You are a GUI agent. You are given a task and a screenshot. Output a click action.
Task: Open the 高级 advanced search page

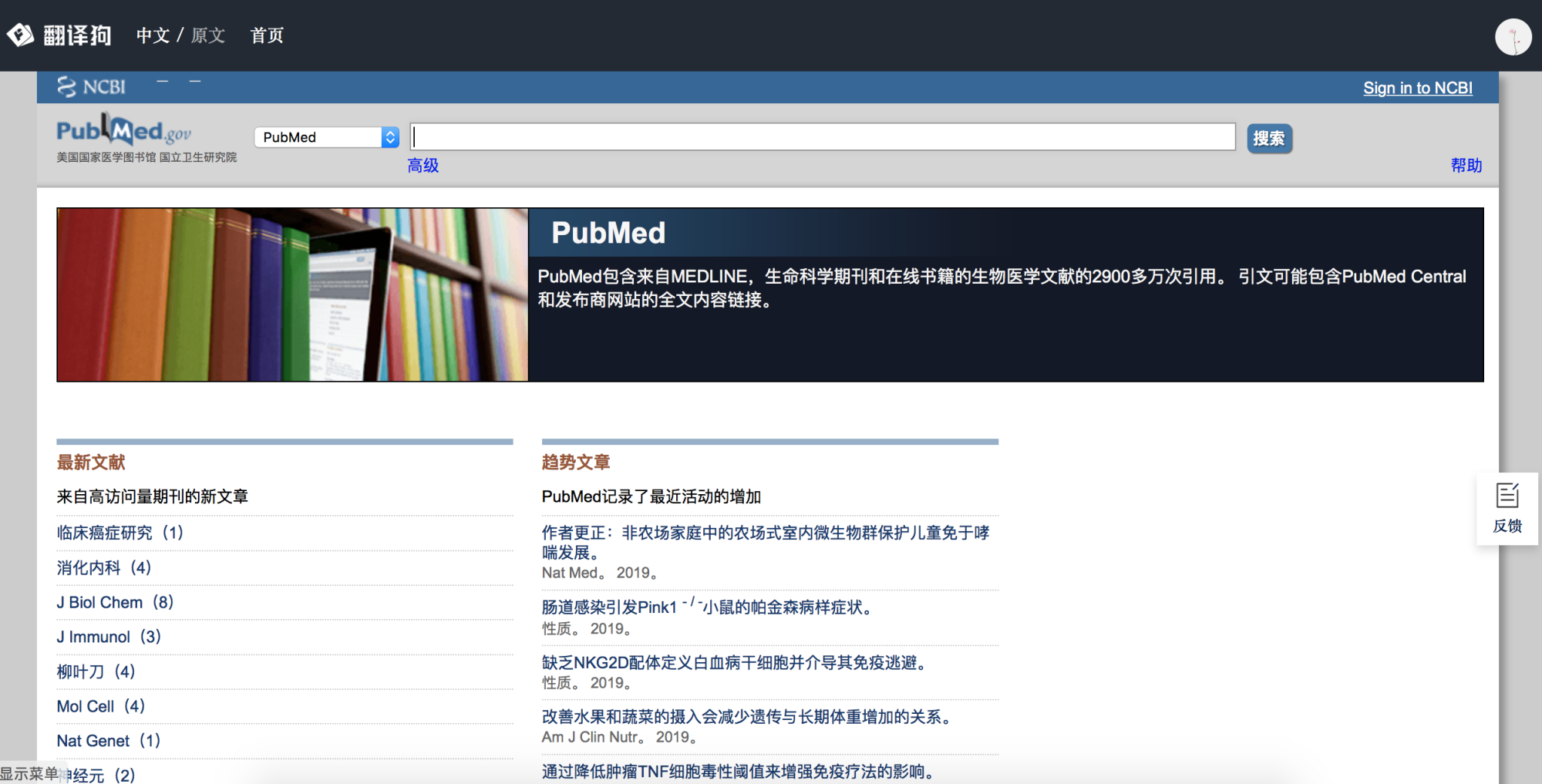click(423, 166)
